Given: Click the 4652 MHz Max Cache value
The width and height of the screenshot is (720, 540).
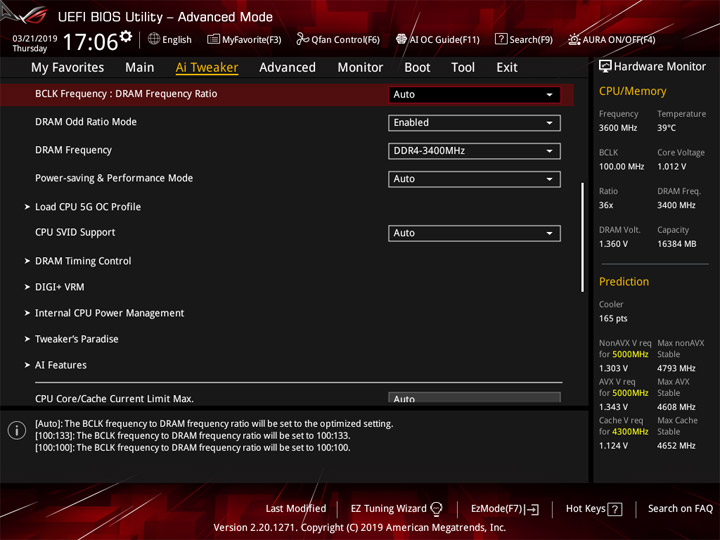Looking at the screenshot, I should (x=676, y=446).
